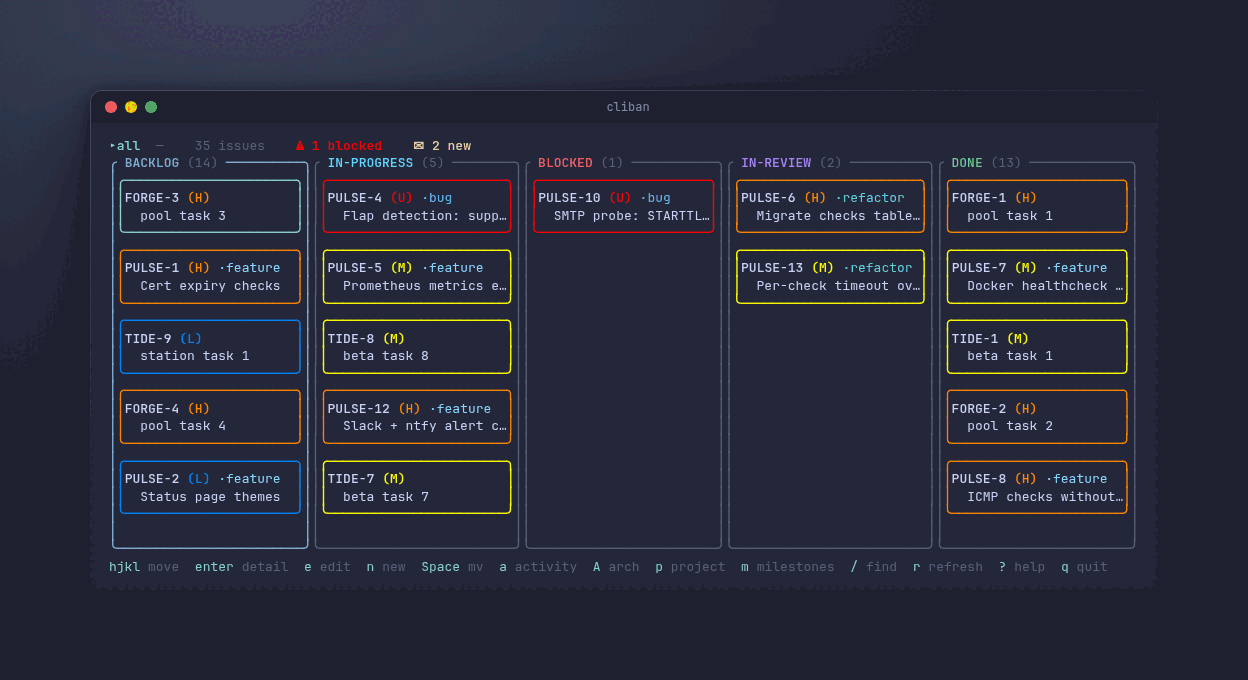Open the PULSE-6 Migrate checks table card
Screen dimensions: 1248x680
(830, 206)
